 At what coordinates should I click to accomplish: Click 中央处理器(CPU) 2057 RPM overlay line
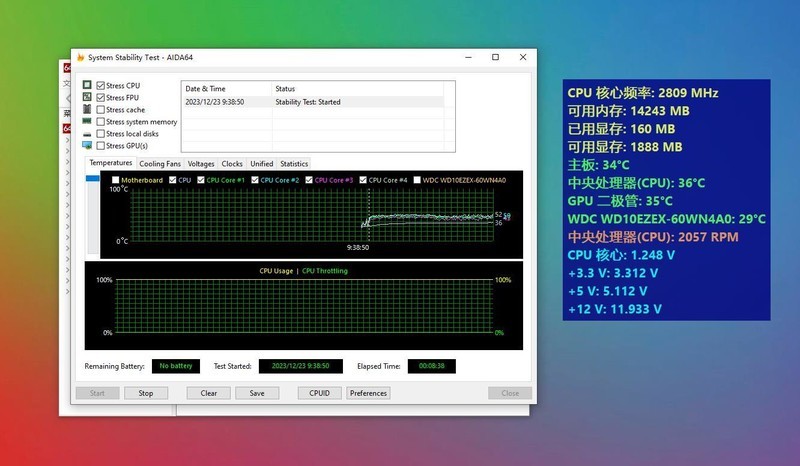click(653, 237)
